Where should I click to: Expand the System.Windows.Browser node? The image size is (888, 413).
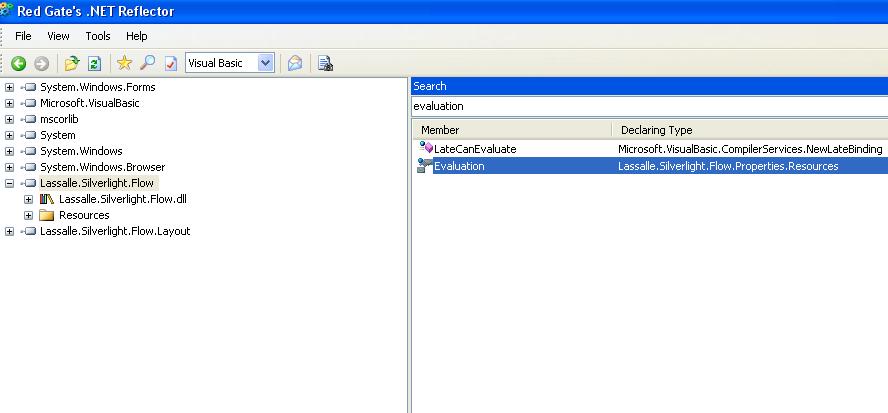pyautogui.click(x=9, y=167)
